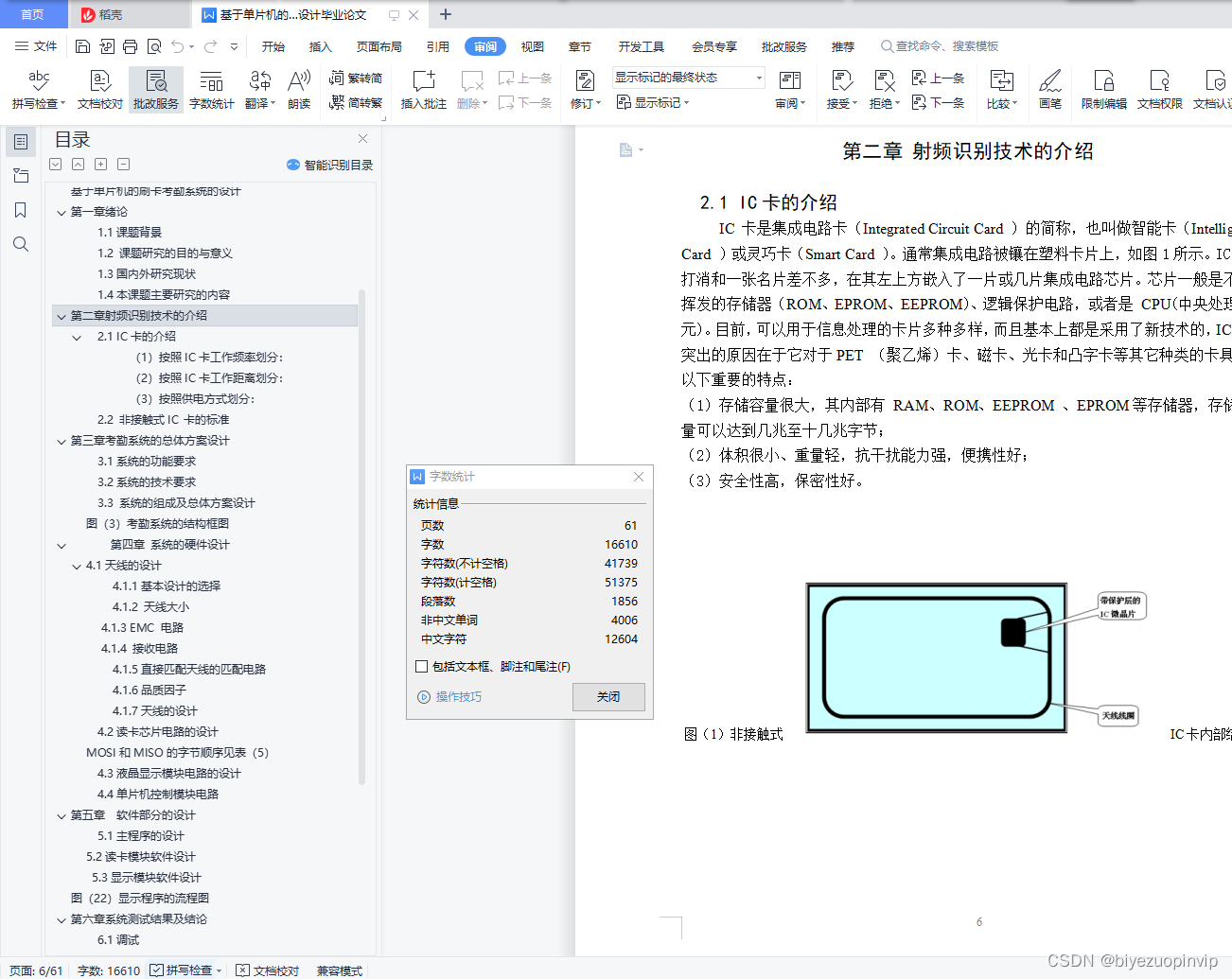This screenshot has height=979, width=1232.
Task: Switch to the 引用 ribbon tab
Action: pos(438,46)
